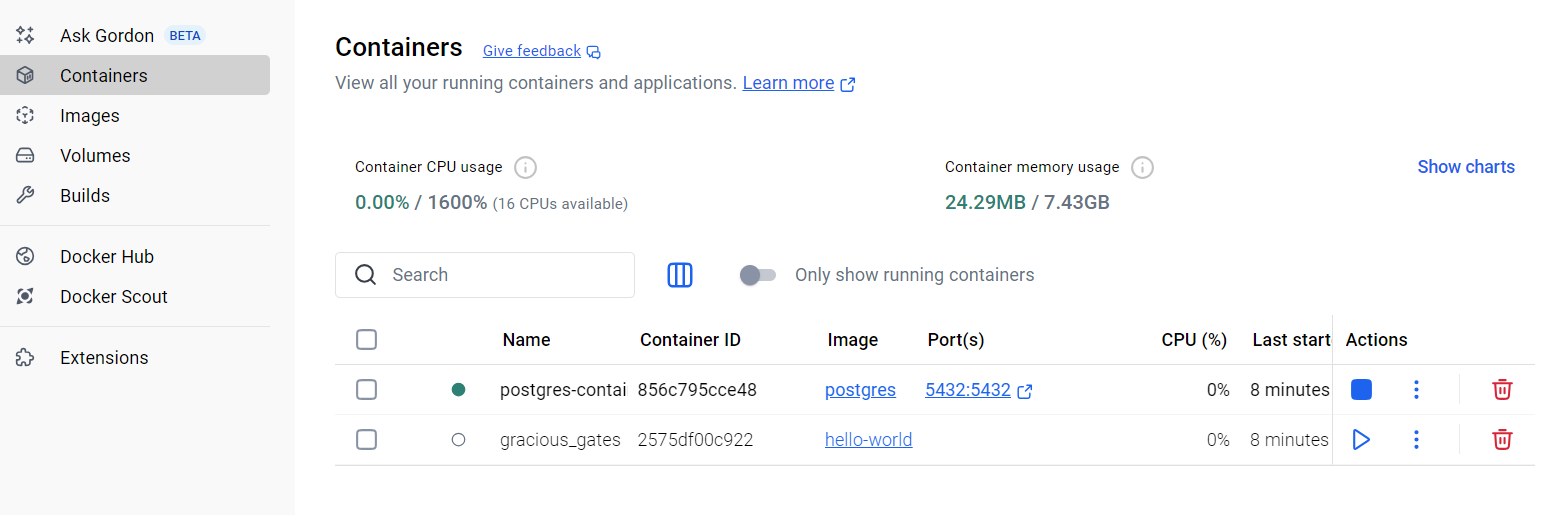Check the postgres-container row checkbox
This screenshot has width=1559, height=515.
pos(367,390)
